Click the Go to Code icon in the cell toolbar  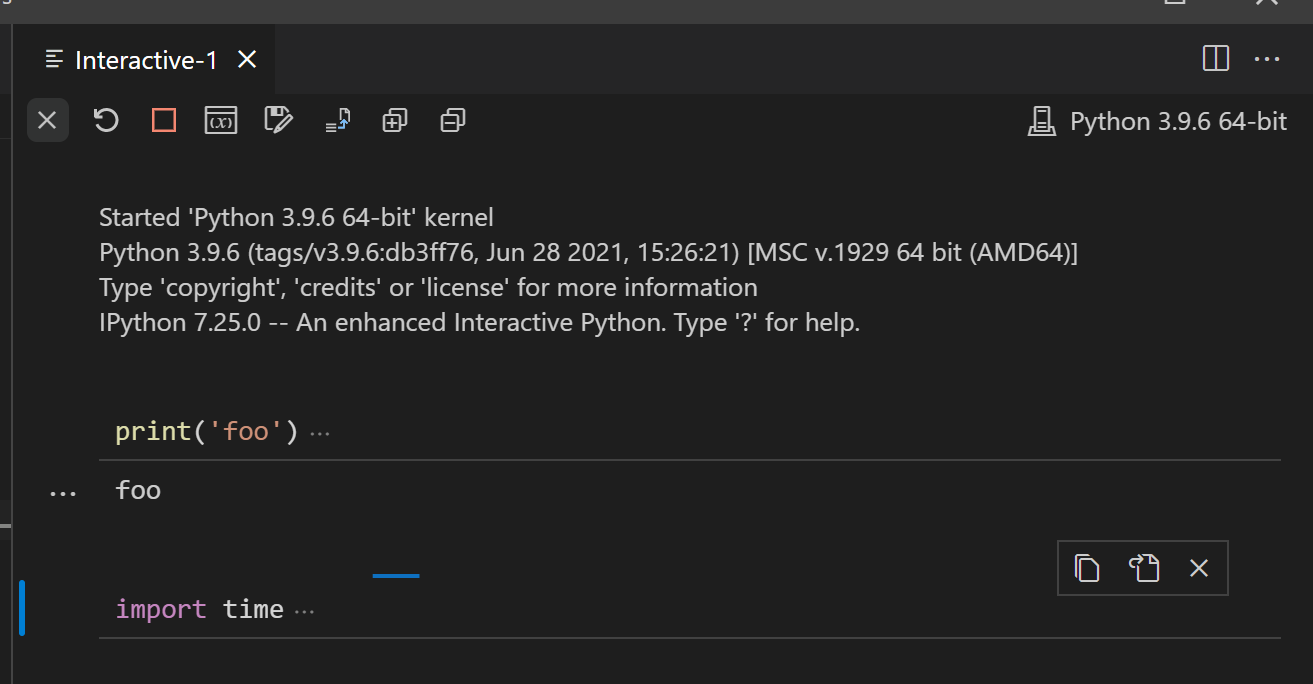pos(1143,567)
